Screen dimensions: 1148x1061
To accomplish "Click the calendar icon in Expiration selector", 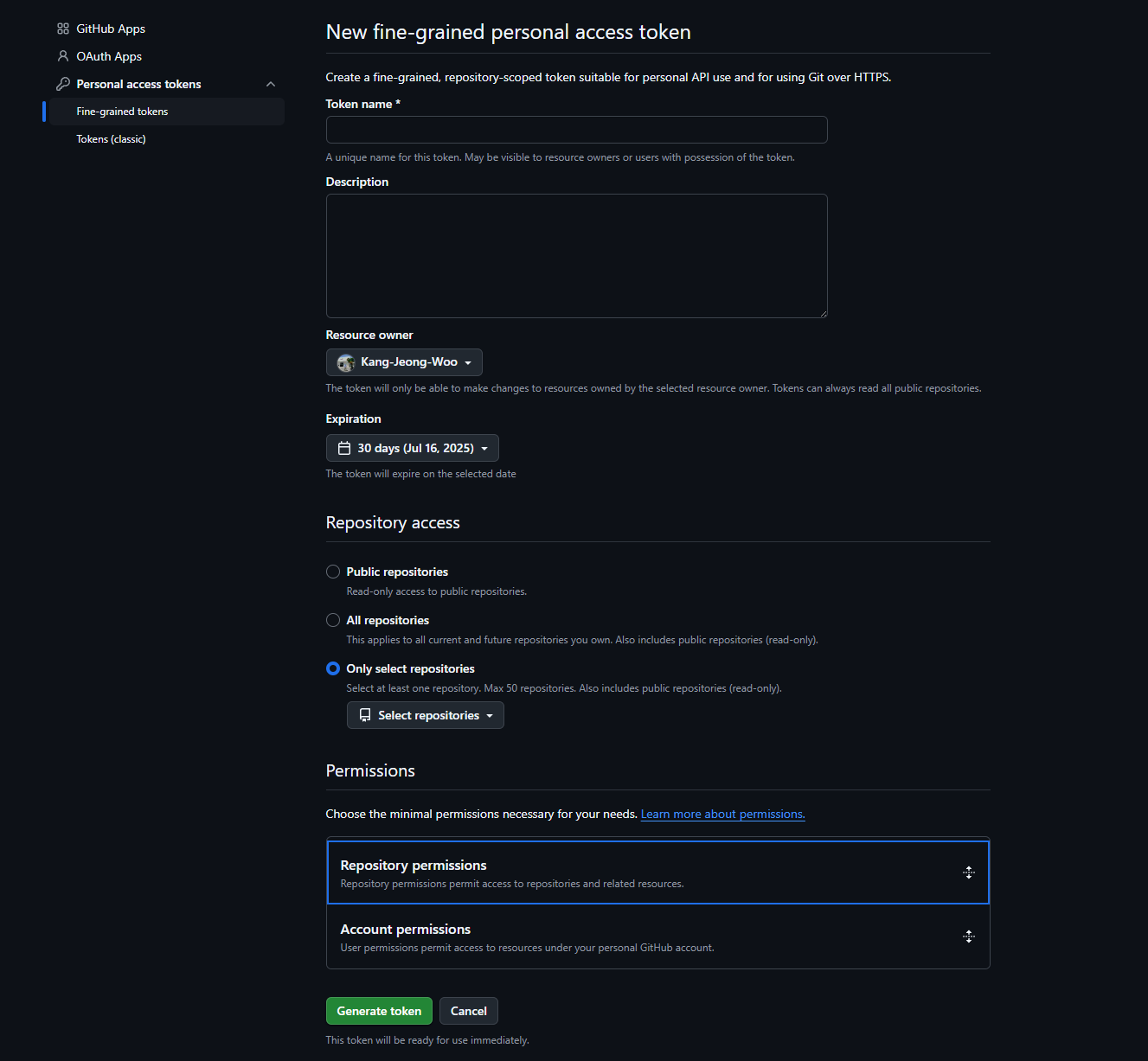I will point(344,448).
